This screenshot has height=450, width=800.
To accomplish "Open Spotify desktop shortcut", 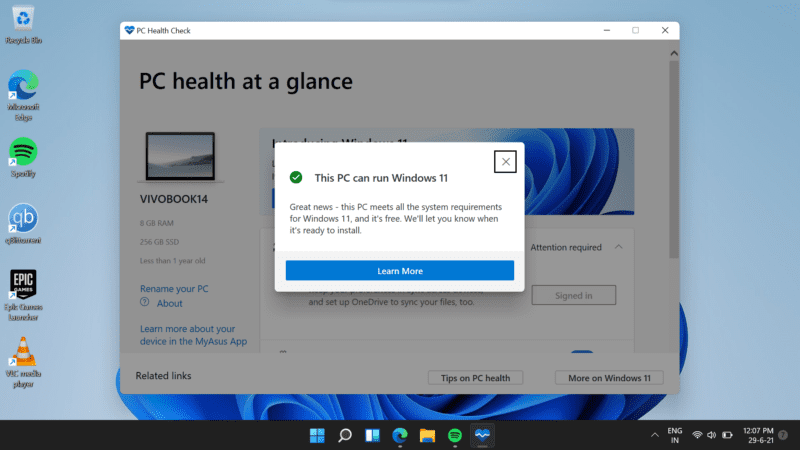I will 23,157.
